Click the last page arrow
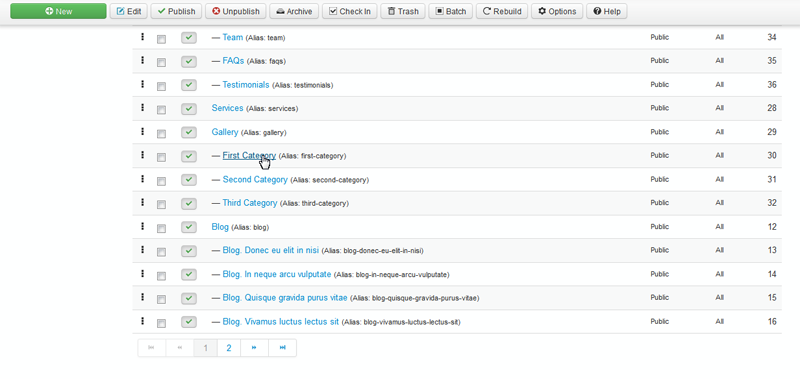 coord(283,348)
